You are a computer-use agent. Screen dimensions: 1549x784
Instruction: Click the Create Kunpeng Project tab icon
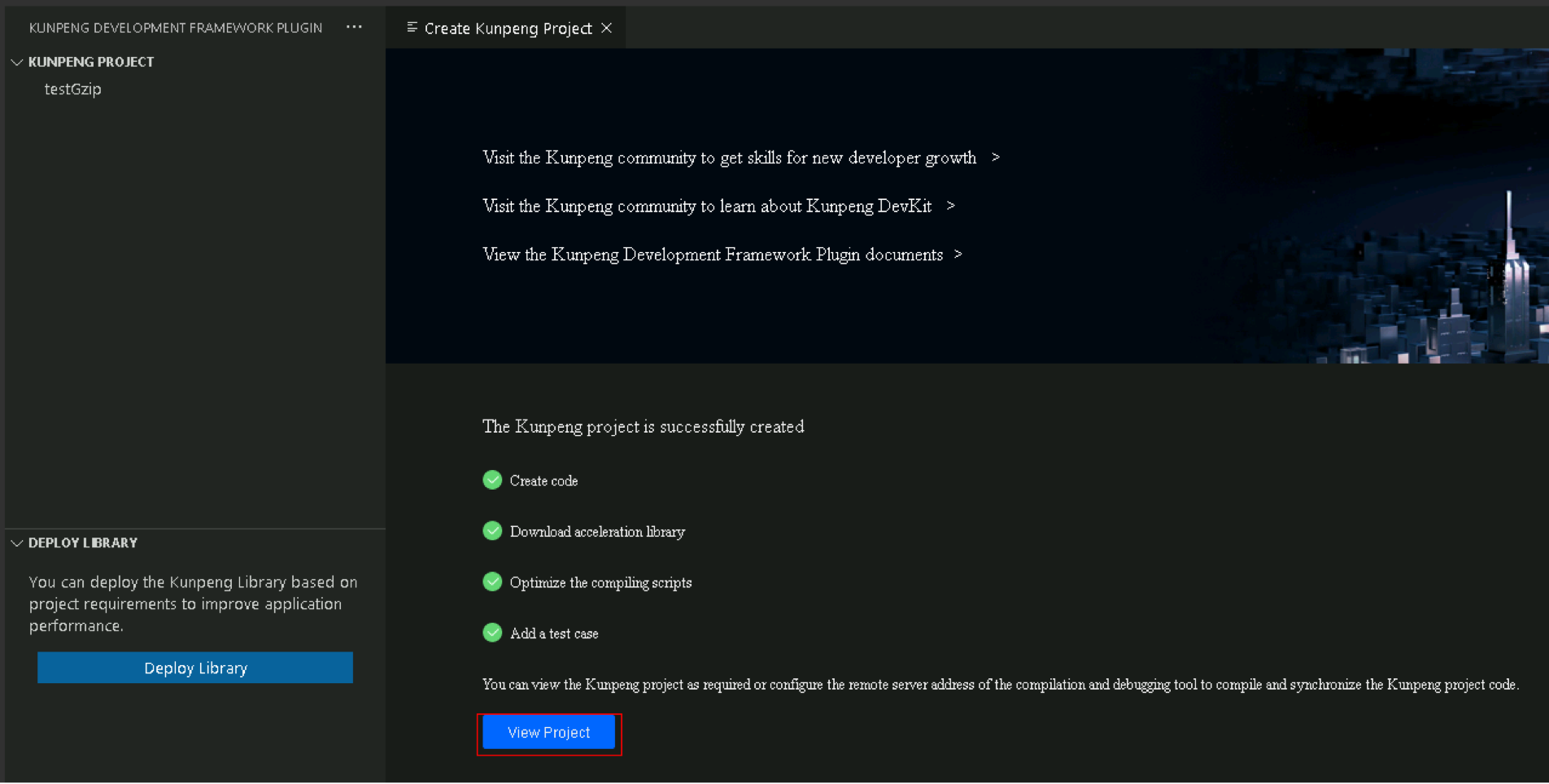[x=412, y=28]
